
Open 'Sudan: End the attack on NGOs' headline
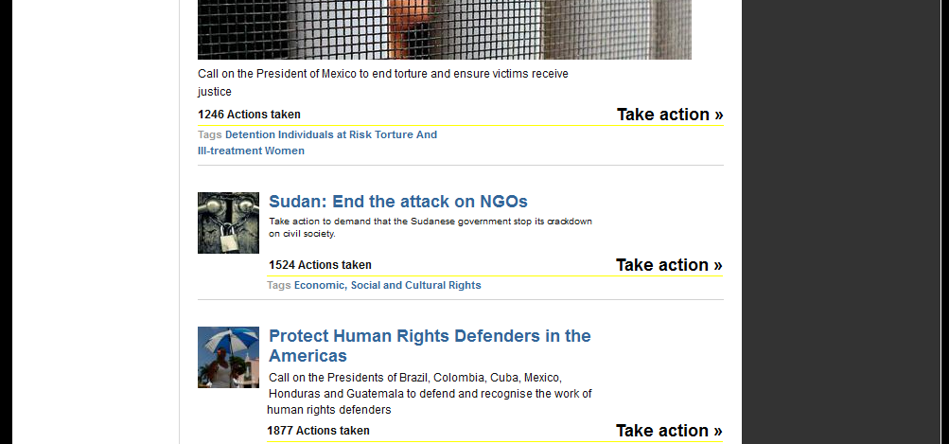point(398,201)
